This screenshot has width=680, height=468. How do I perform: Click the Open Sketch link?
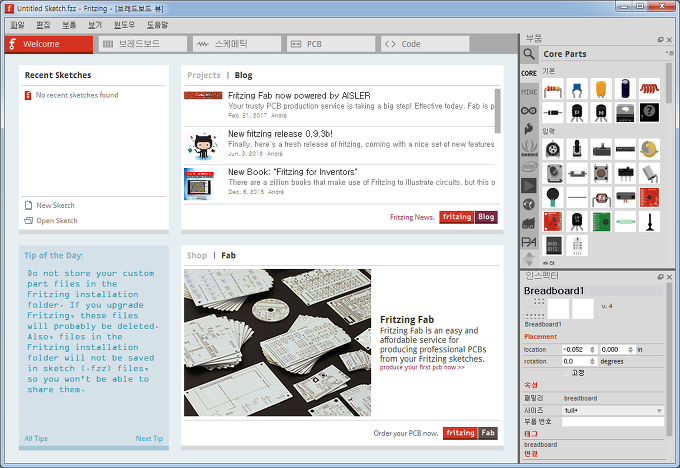coord(57,220)
